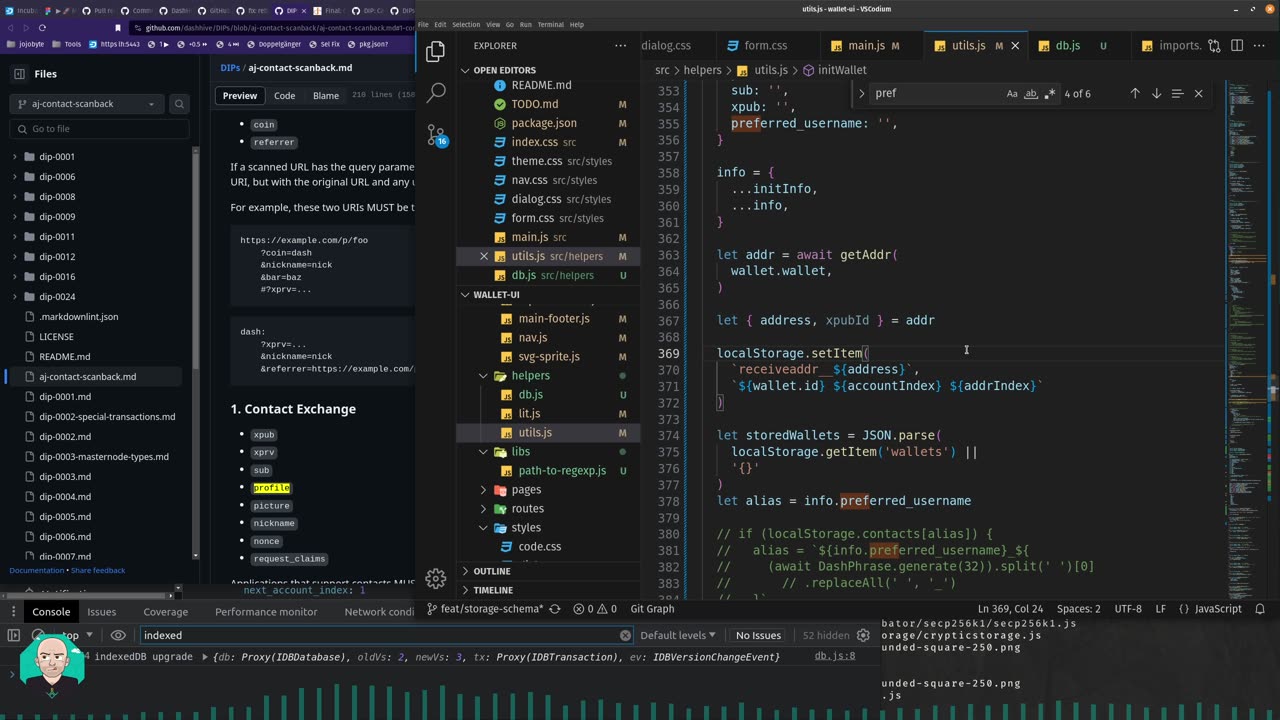Switch GitHub view to Code tab
Viewport: 1280px width, 720px height.
click(284, 96)
